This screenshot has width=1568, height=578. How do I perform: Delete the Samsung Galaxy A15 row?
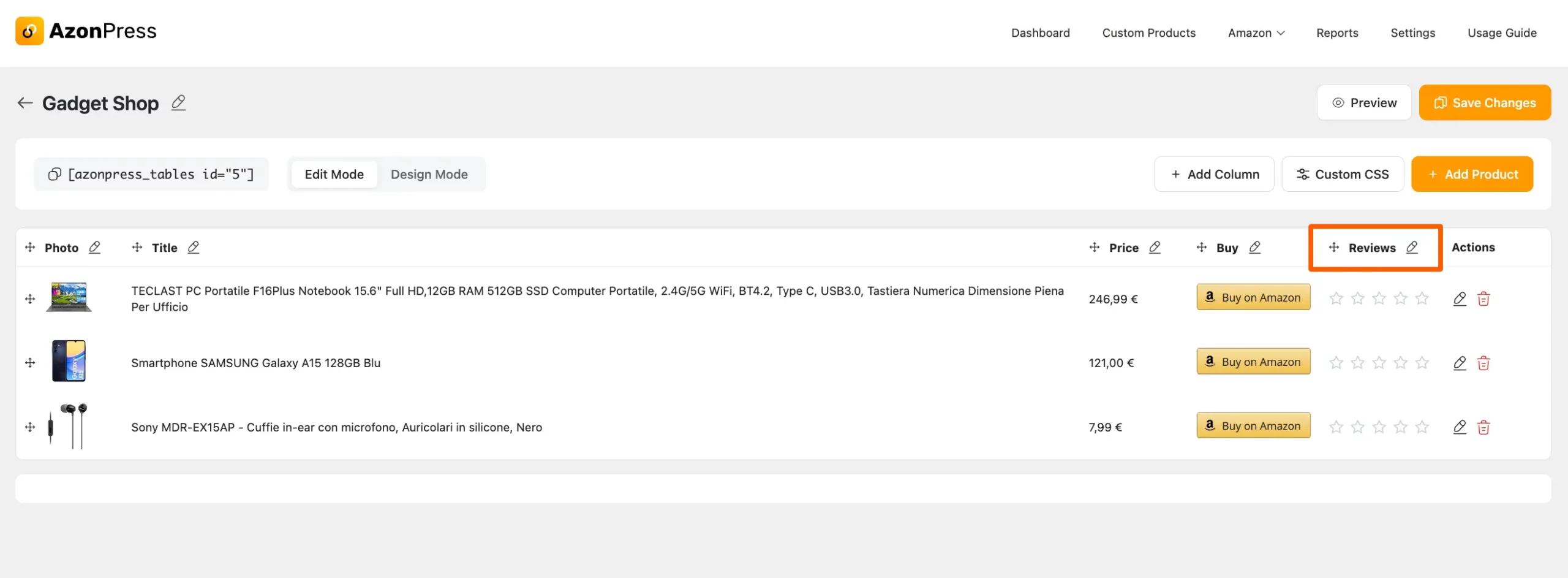pos(1483,363)
